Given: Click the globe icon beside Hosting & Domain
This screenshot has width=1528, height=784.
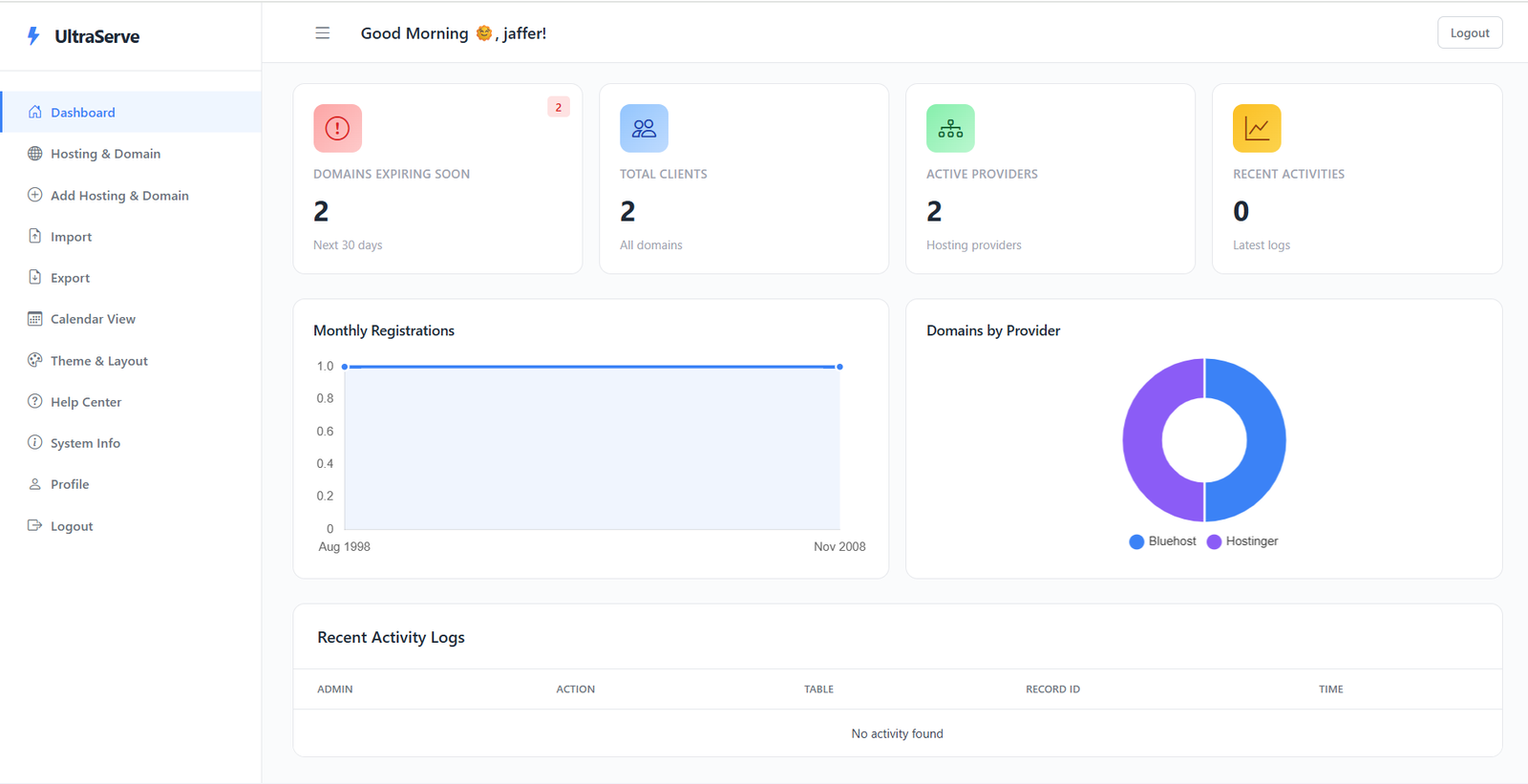Looking at the screenshot, I should pos(35,154).
